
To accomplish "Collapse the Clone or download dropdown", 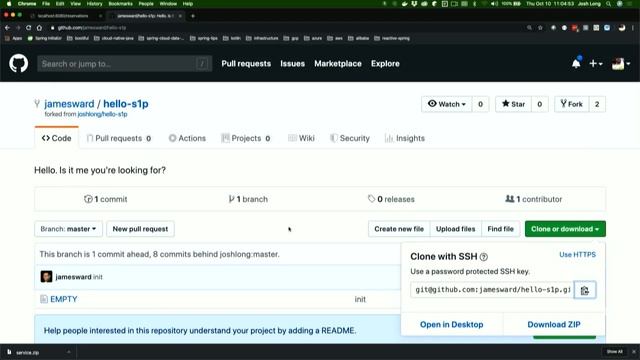I will (565, 229).
